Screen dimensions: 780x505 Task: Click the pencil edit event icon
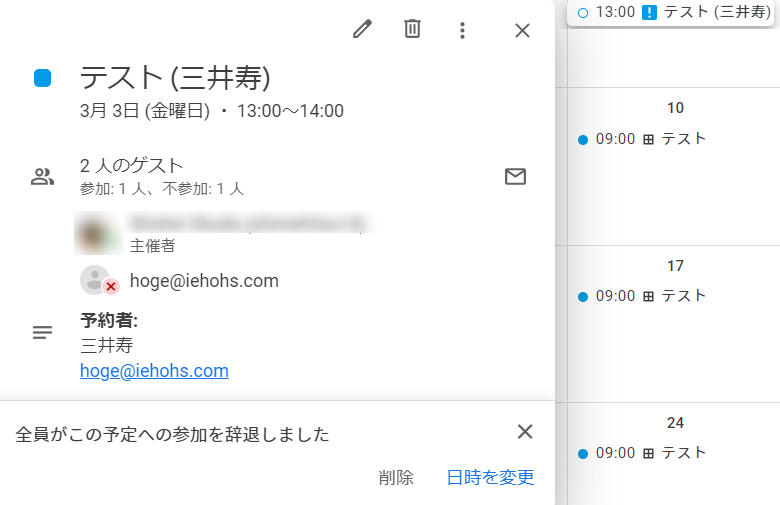click(362, 29)
